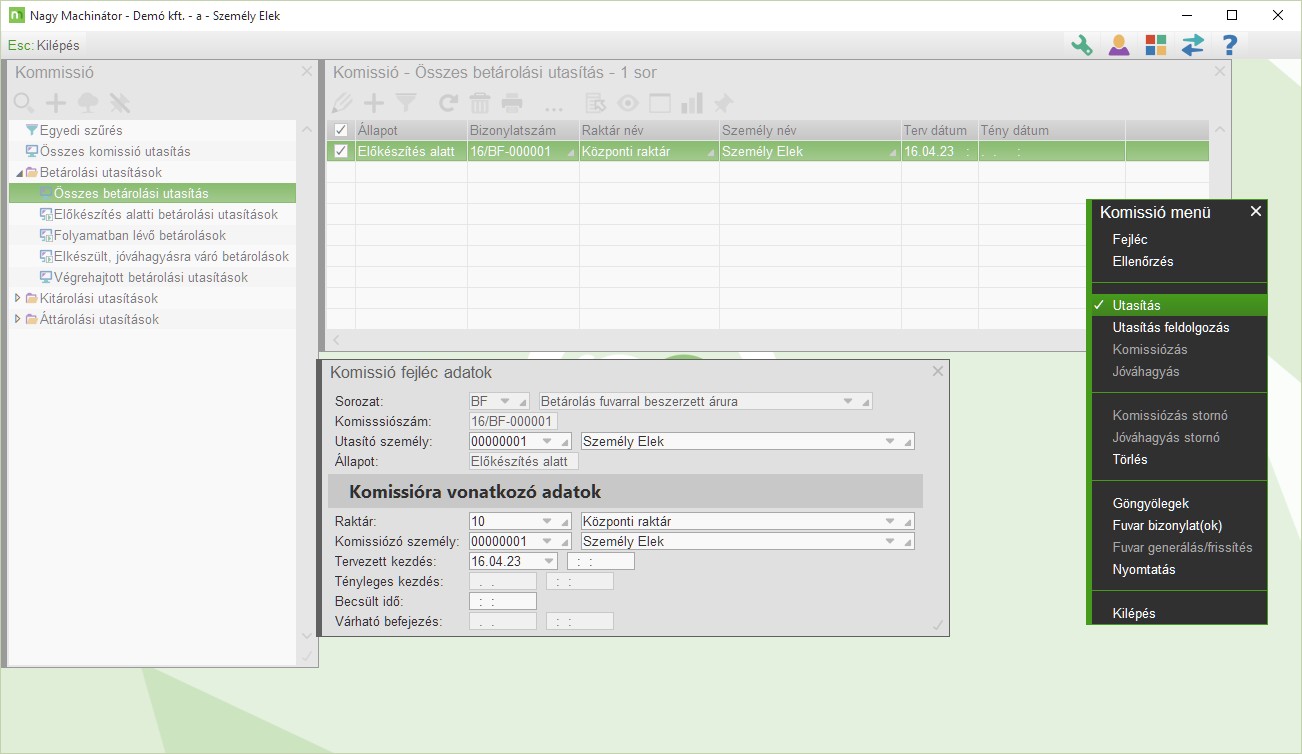Open the Sorozat BF dropdown

(x=506, y=401)
